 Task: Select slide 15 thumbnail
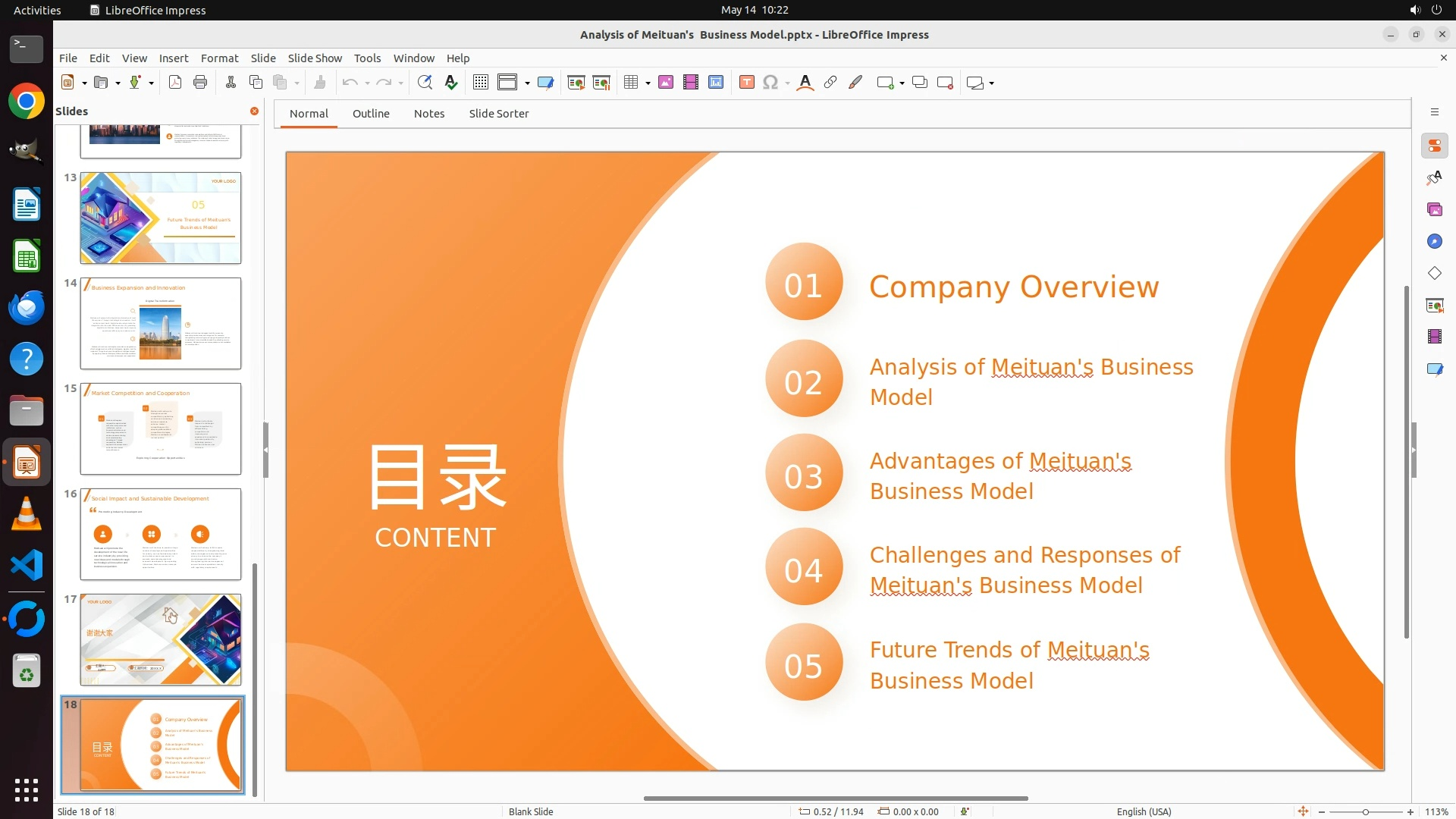pos(161,428)
